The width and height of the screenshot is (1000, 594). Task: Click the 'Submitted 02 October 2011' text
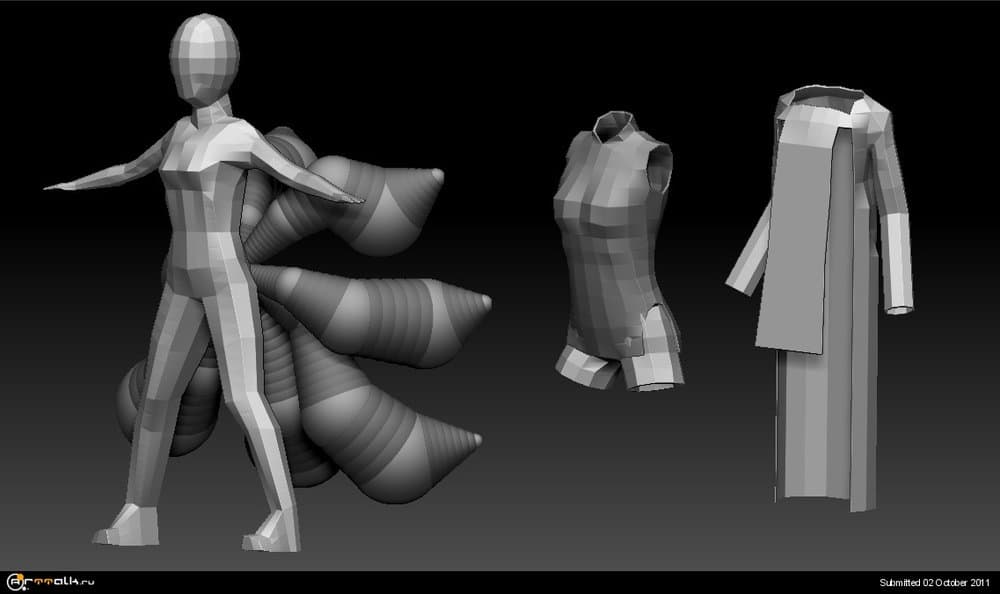pos(934,582)
